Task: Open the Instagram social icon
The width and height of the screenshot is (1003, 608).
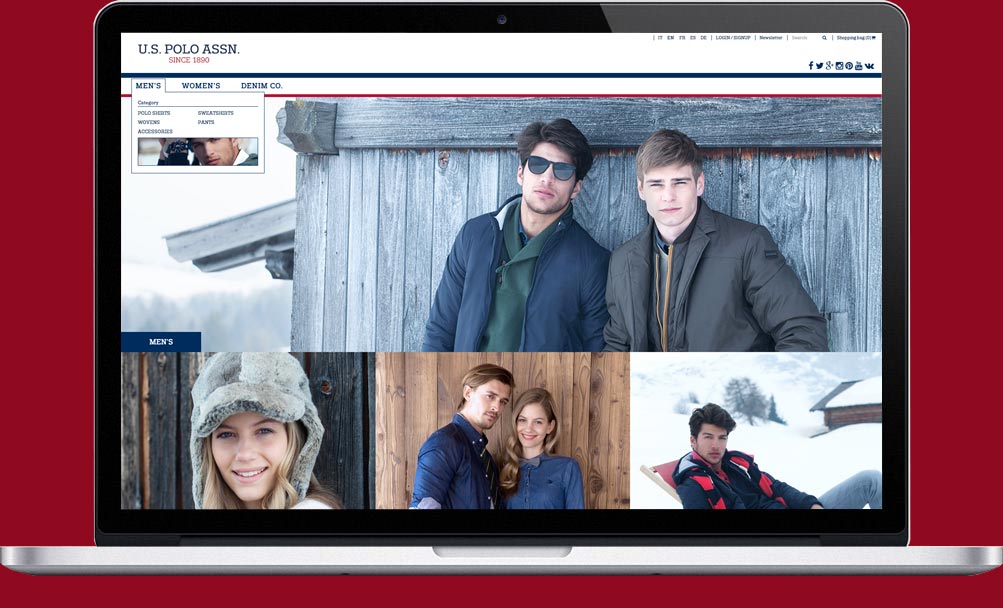Action: [839, 66]
